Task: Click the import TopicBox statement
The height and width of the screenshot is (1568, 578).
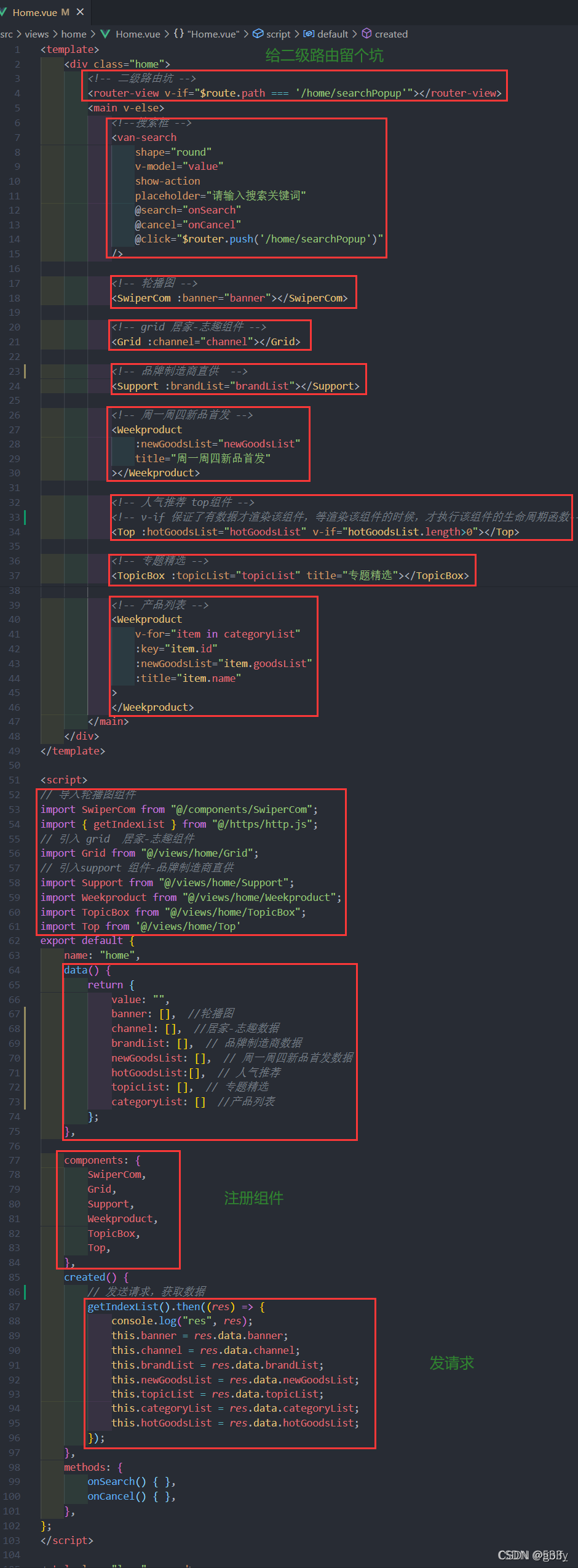Action: [173, 912]
